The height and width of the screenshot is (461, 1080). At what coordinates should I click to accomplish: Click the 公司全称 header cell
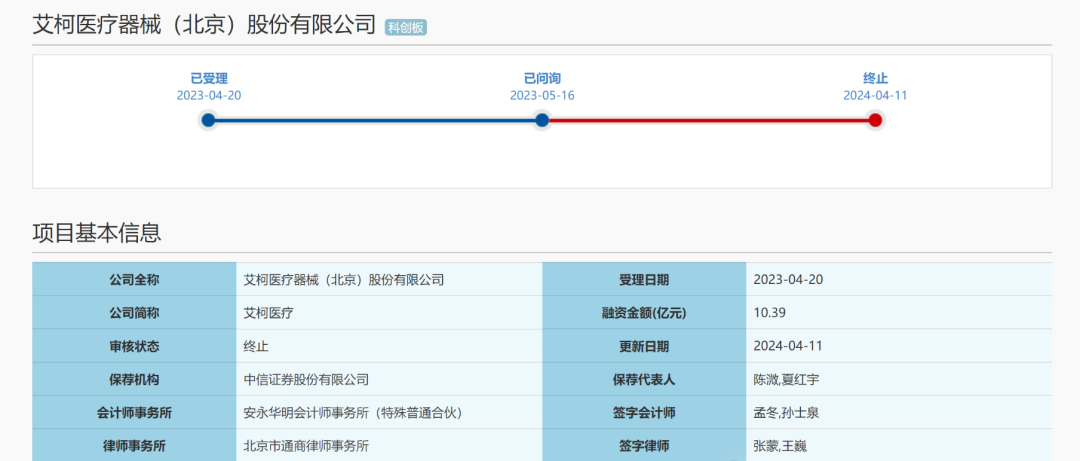coord(134,280)
